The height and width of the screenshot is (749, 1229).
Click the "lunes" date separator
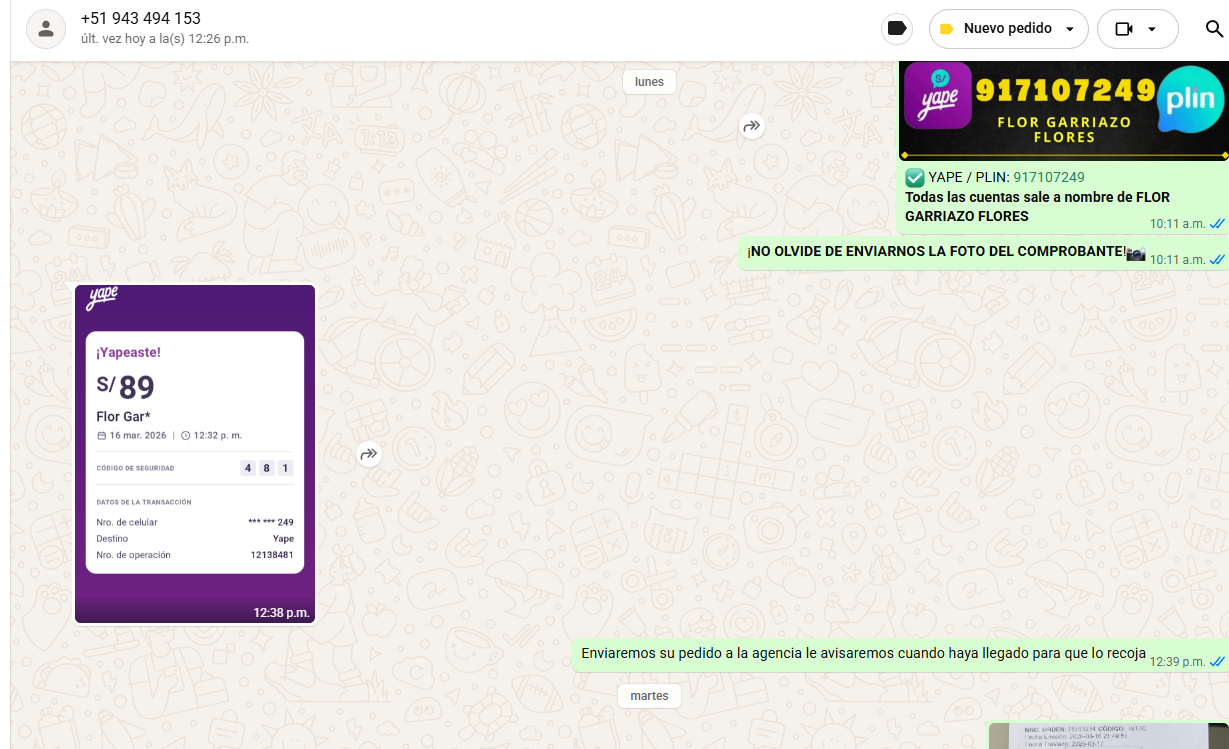(x=649, y=82)
